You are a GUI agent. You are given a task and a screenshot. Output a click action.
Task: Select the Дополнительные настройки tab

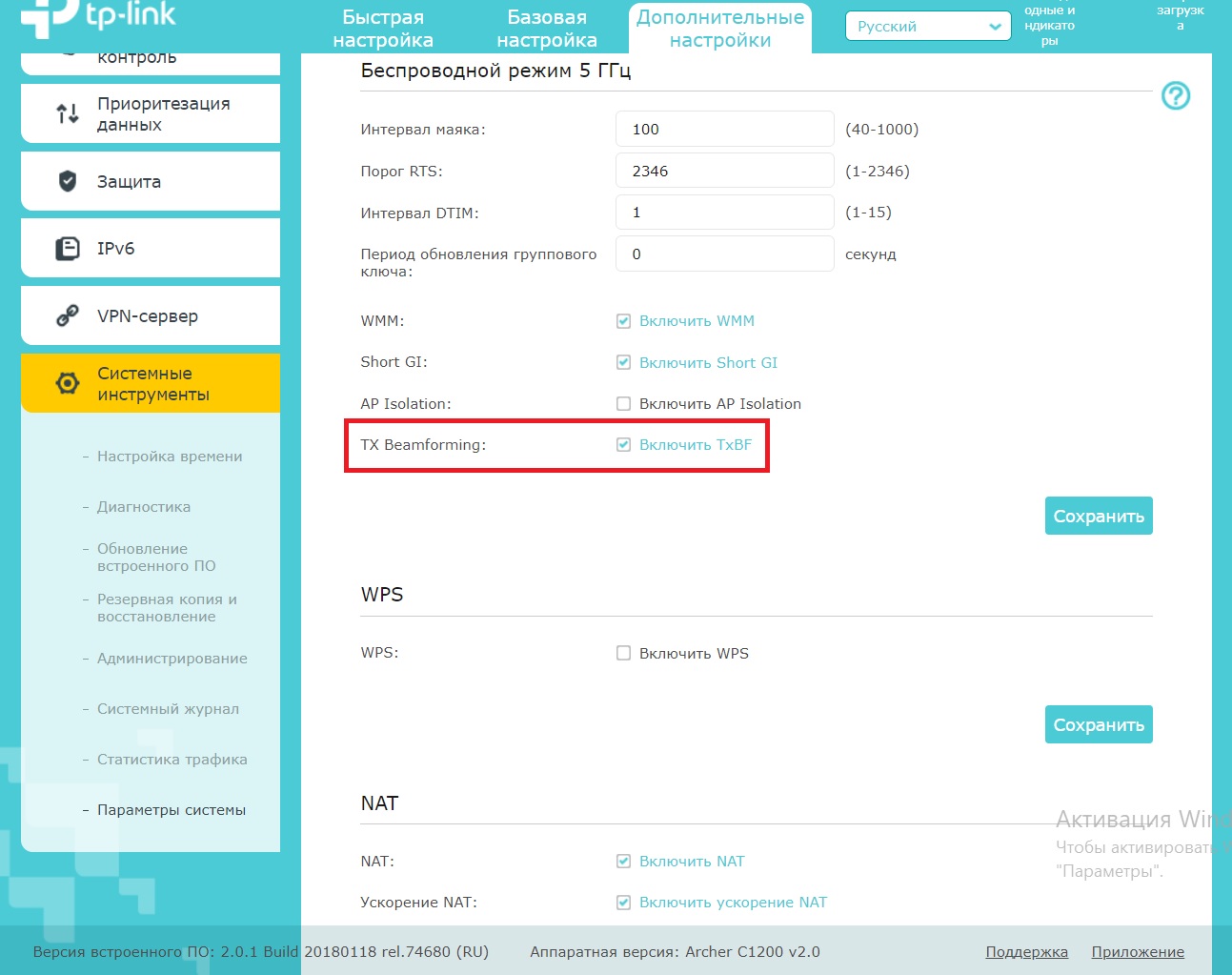click(x=720, y=29)
